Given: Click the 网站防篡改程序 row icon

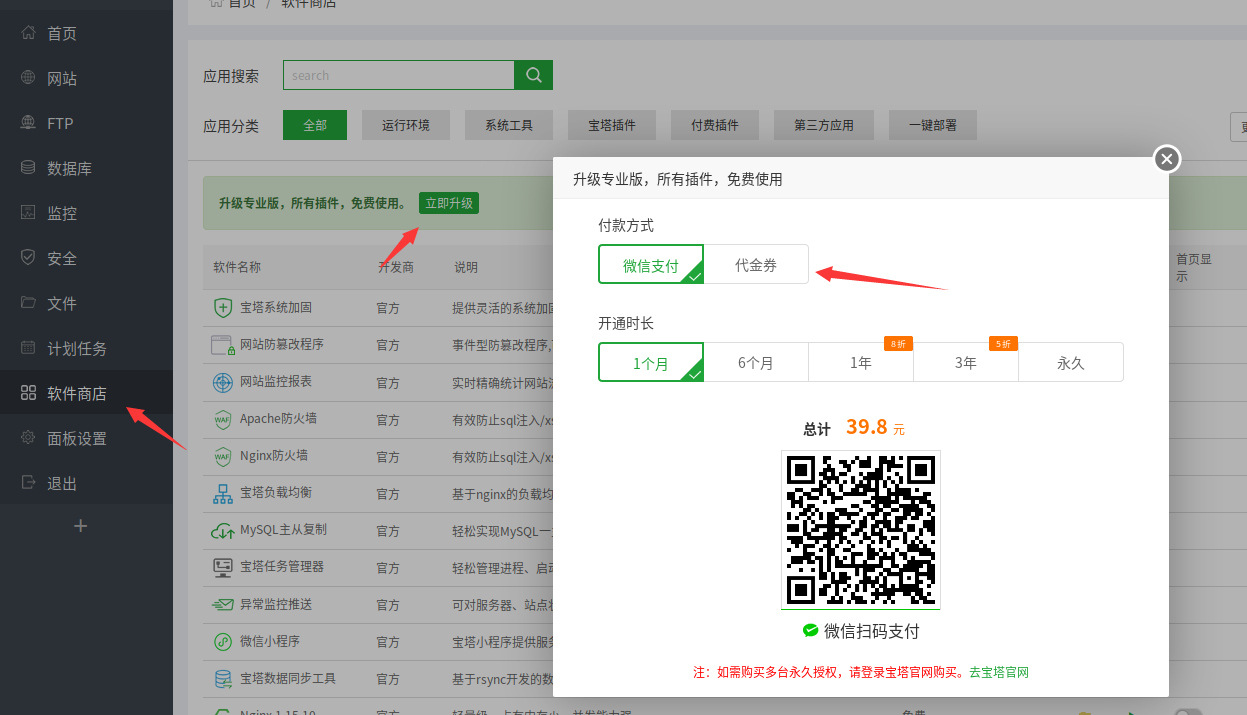Looking at the screenshot, I should [222, 345].
